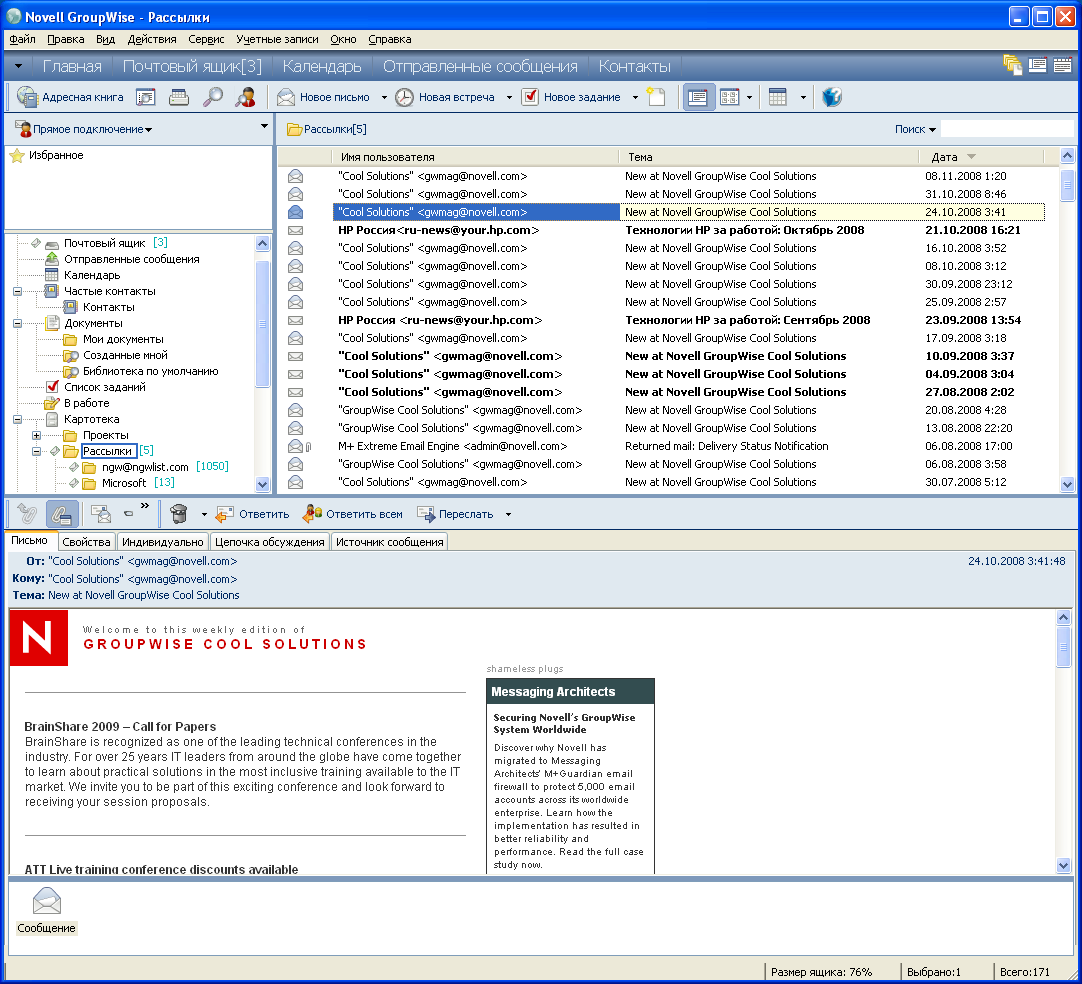Switch to the Свойства tab

[86, 542]
